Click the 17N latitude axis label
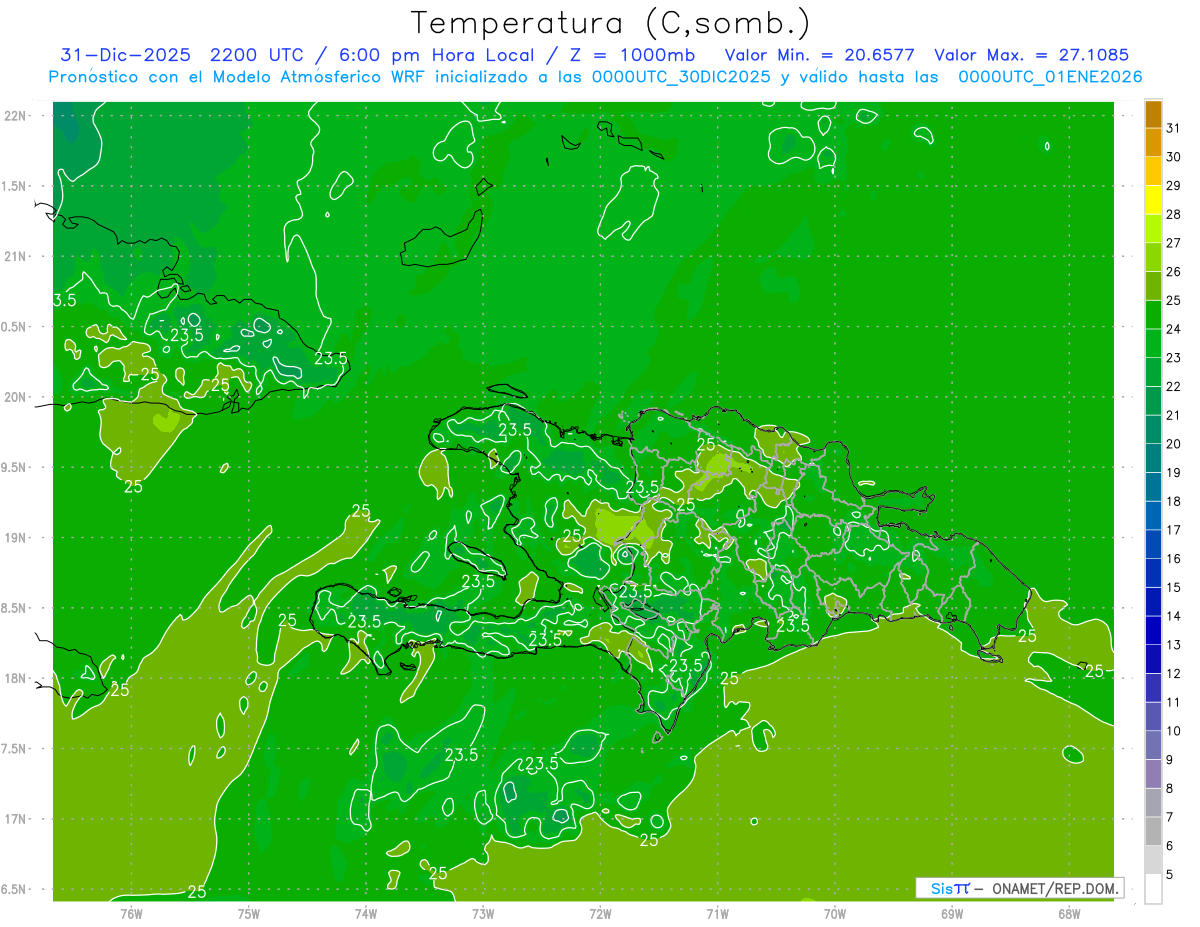The width and height of the screenshot is (1200, 927). click(x=16, y=819)
